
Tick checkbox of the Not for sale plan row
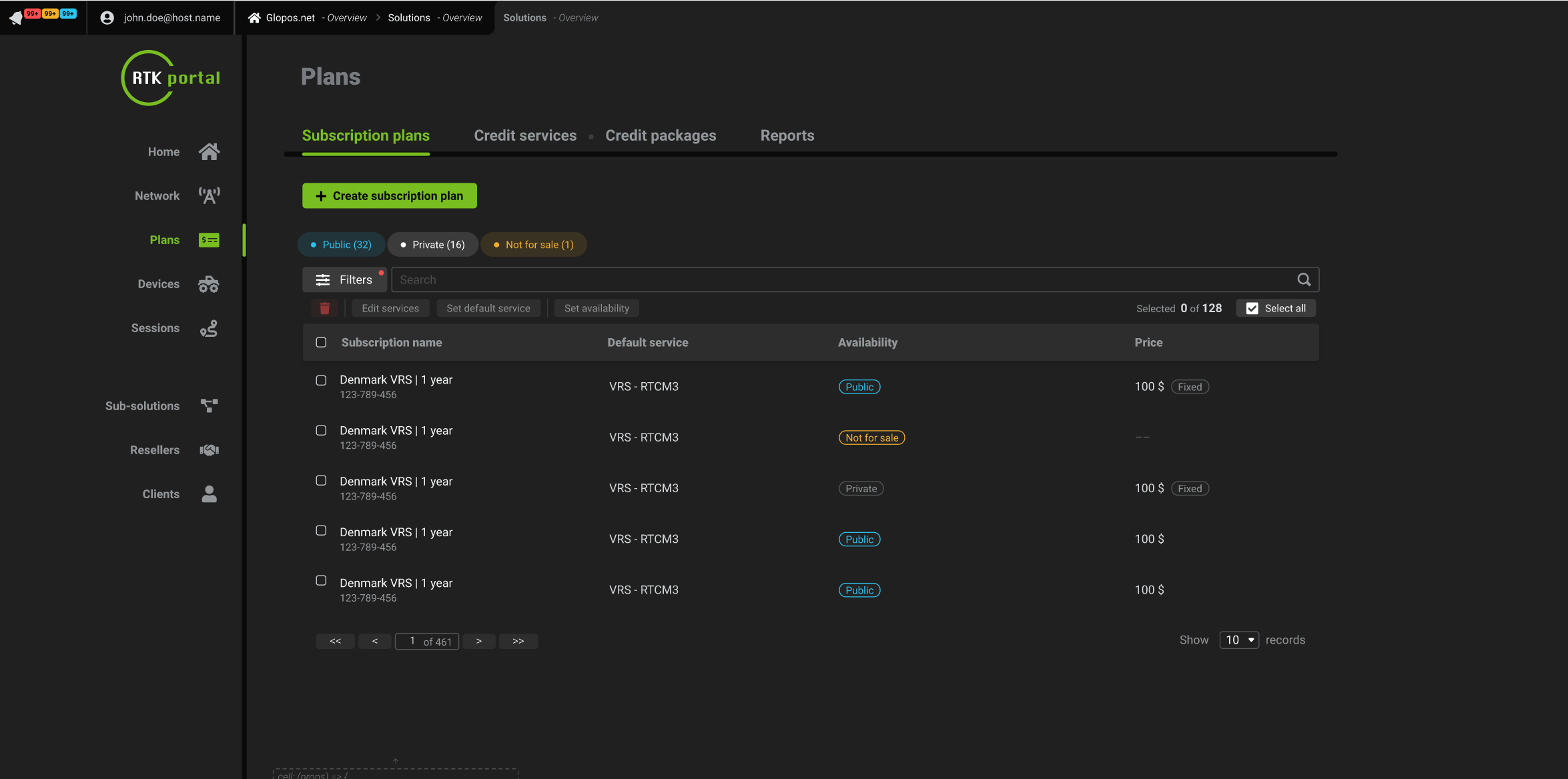tap(321, 431)
